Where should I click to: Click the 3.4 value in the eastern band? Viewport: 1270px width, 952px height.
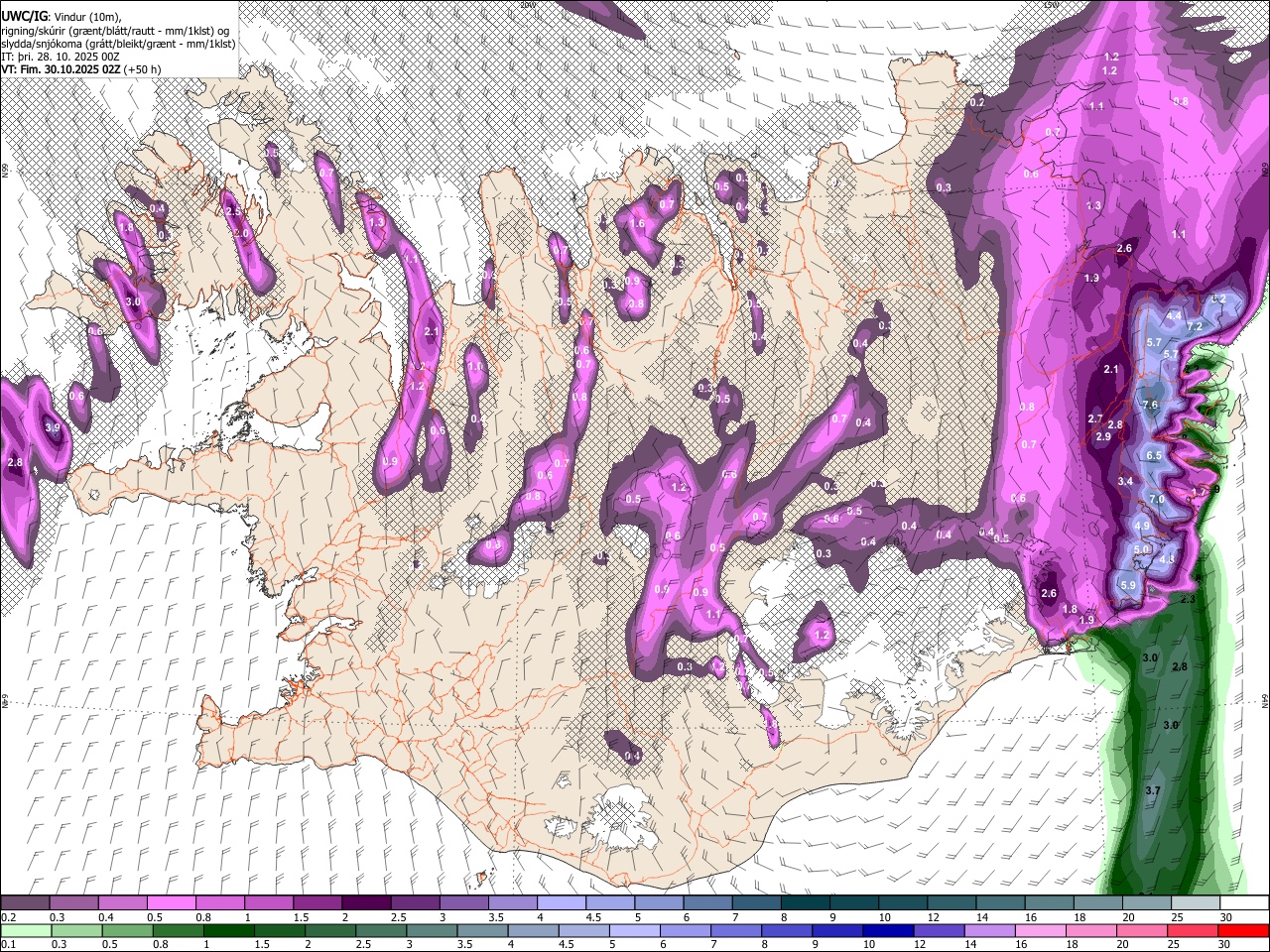(x=1125, y=481)
